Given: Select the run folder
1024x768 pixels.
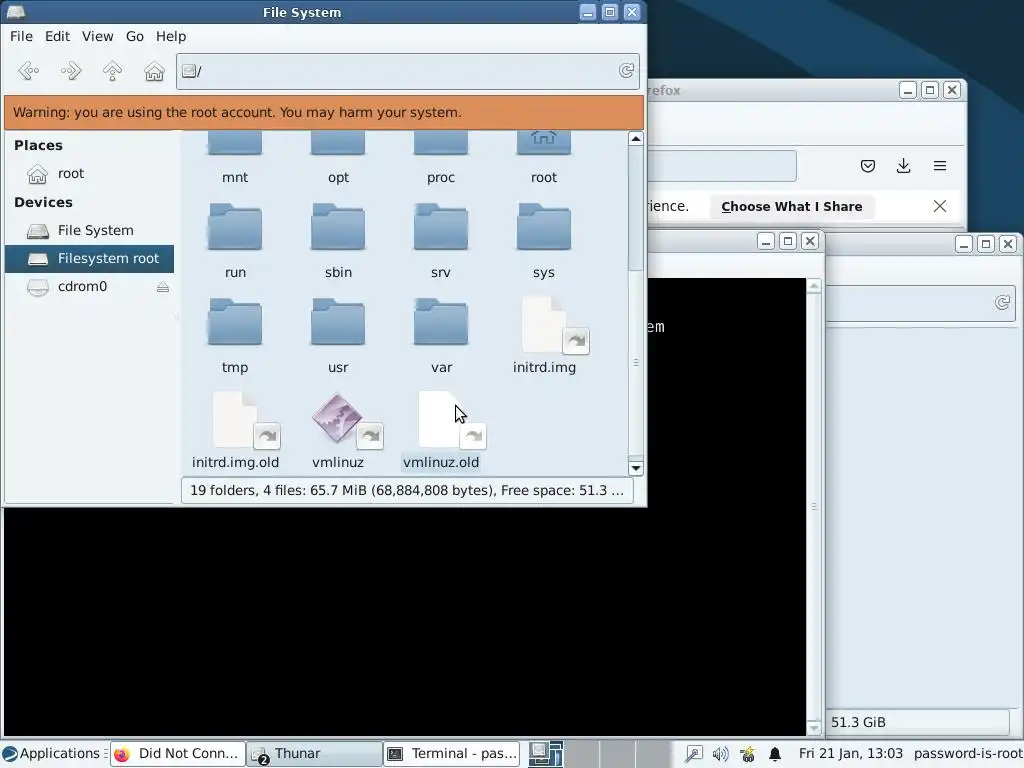Looking at the screenshot, I should (x=235, y=242).
